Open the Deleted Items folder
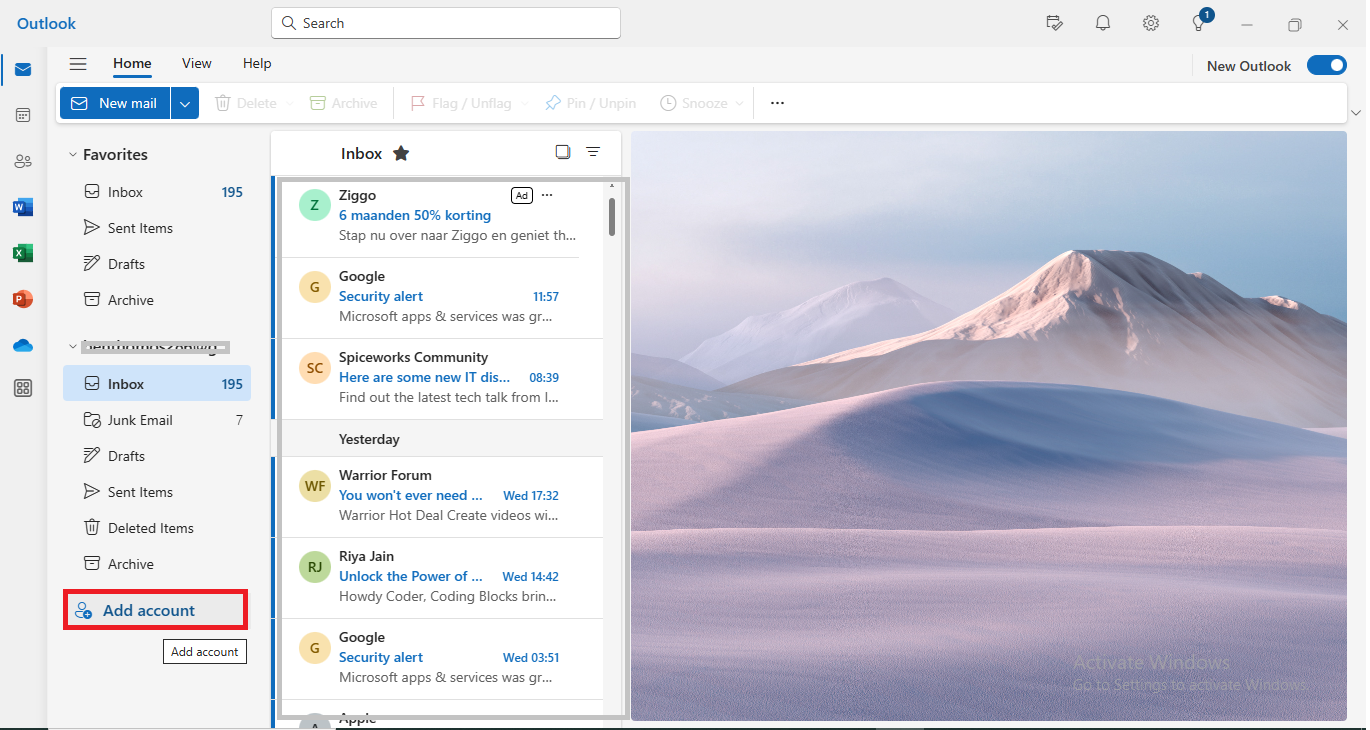Image resolution: width=1370 pixels, height=730 pixels. (x=157, y=528)
